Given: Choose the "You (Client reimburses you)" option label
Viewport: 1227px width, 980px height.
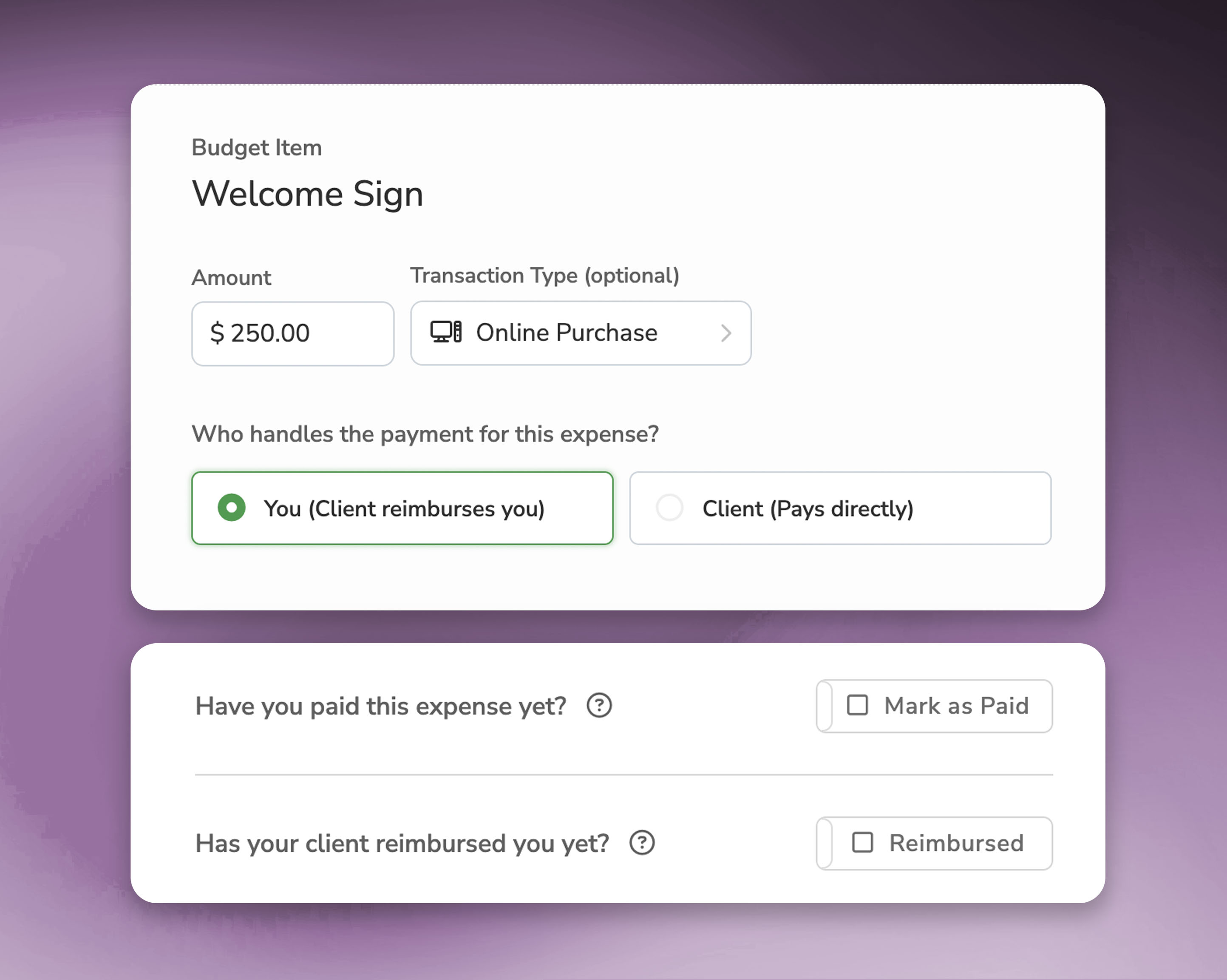Looking at the screenshot, I should coord(403,508).
